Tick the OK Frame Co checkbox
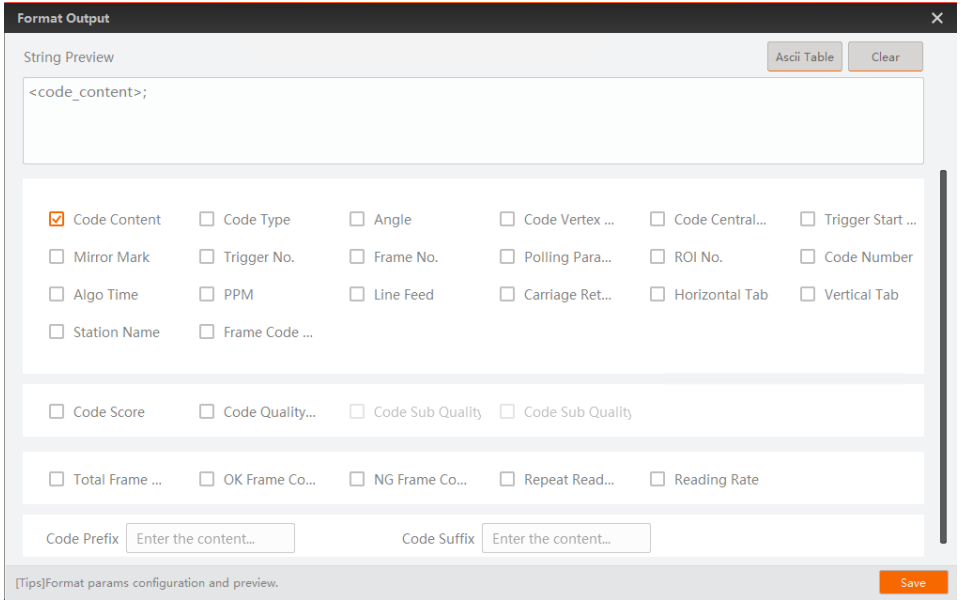This screenshot has height=600, width=960. [207, 479]
